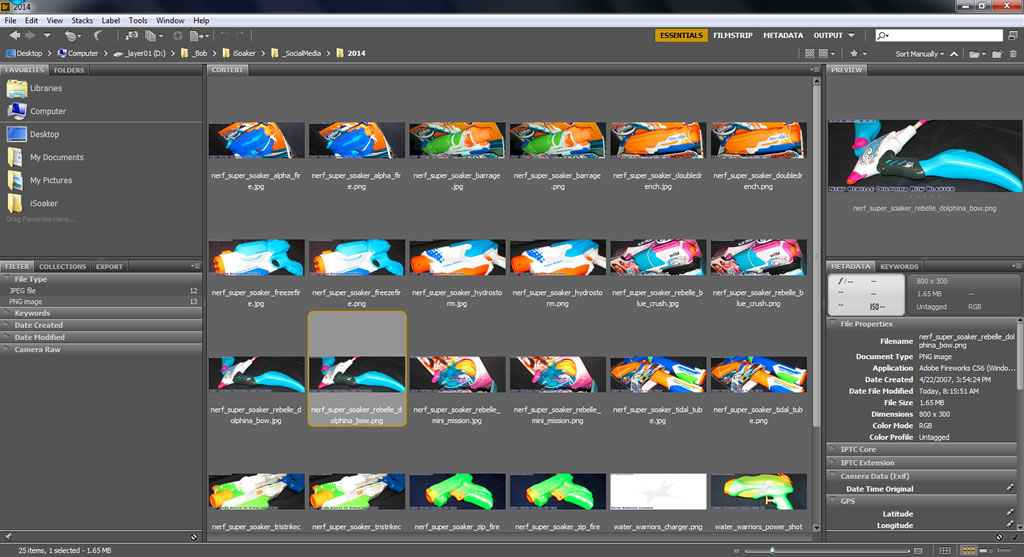
Task: Click the Get Photos from Camera icon
Action: [132, 36]
